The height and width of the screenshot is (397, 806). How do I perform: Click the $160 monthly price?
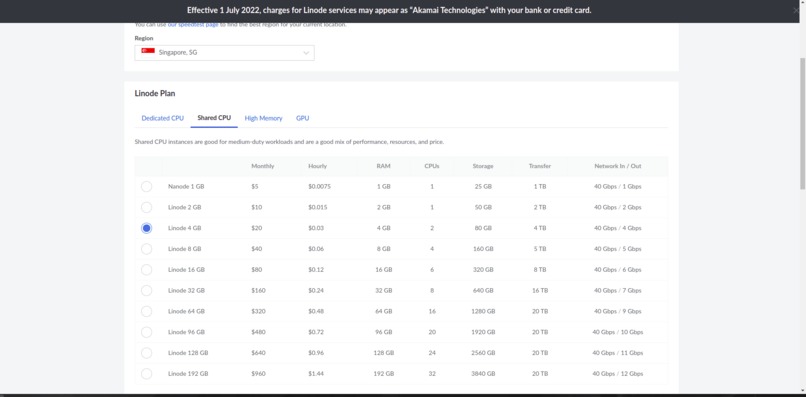click(x=259, y=291)
